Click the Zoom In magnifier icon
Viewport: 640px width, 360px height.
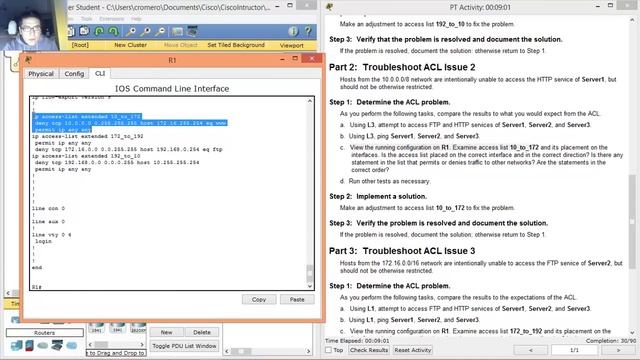pos(131,31)
